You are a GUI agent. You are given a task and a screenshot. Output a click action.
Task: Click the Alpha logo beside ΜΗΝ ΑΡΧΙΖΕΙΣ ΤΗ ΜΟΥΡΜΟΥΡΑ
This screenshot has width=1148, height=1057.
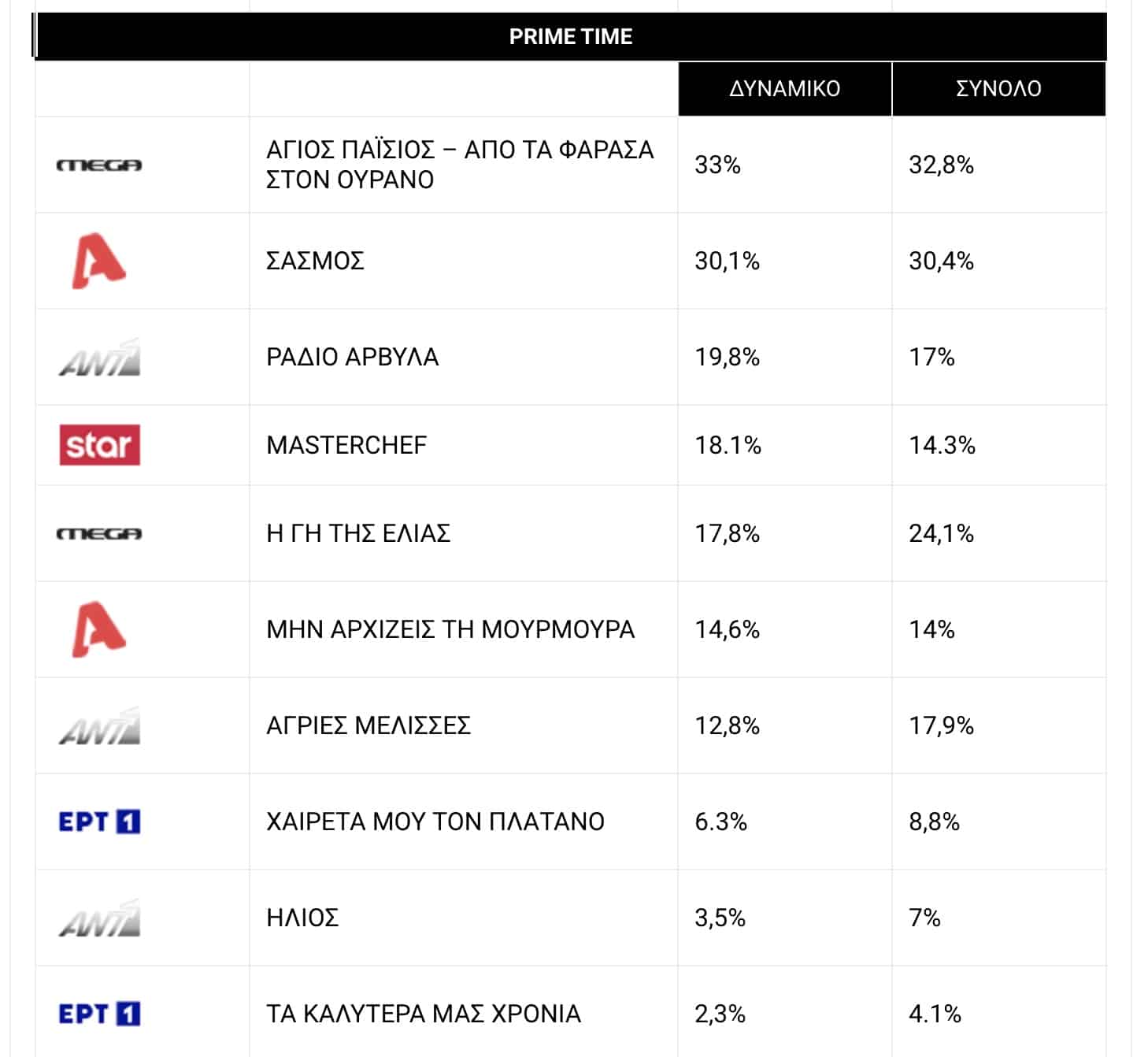pyautogui.click(x=98, y=629)
